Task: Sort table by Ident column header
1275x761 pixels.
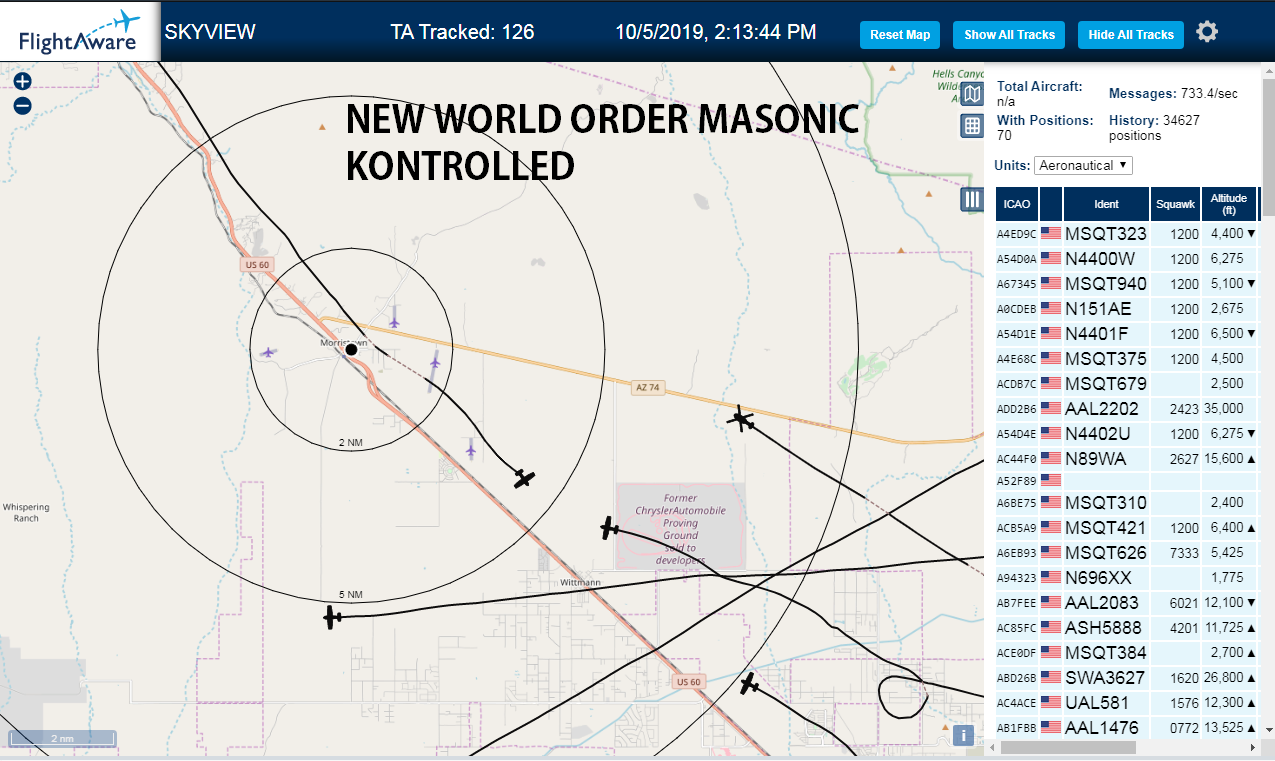Action: point(1106,204)
